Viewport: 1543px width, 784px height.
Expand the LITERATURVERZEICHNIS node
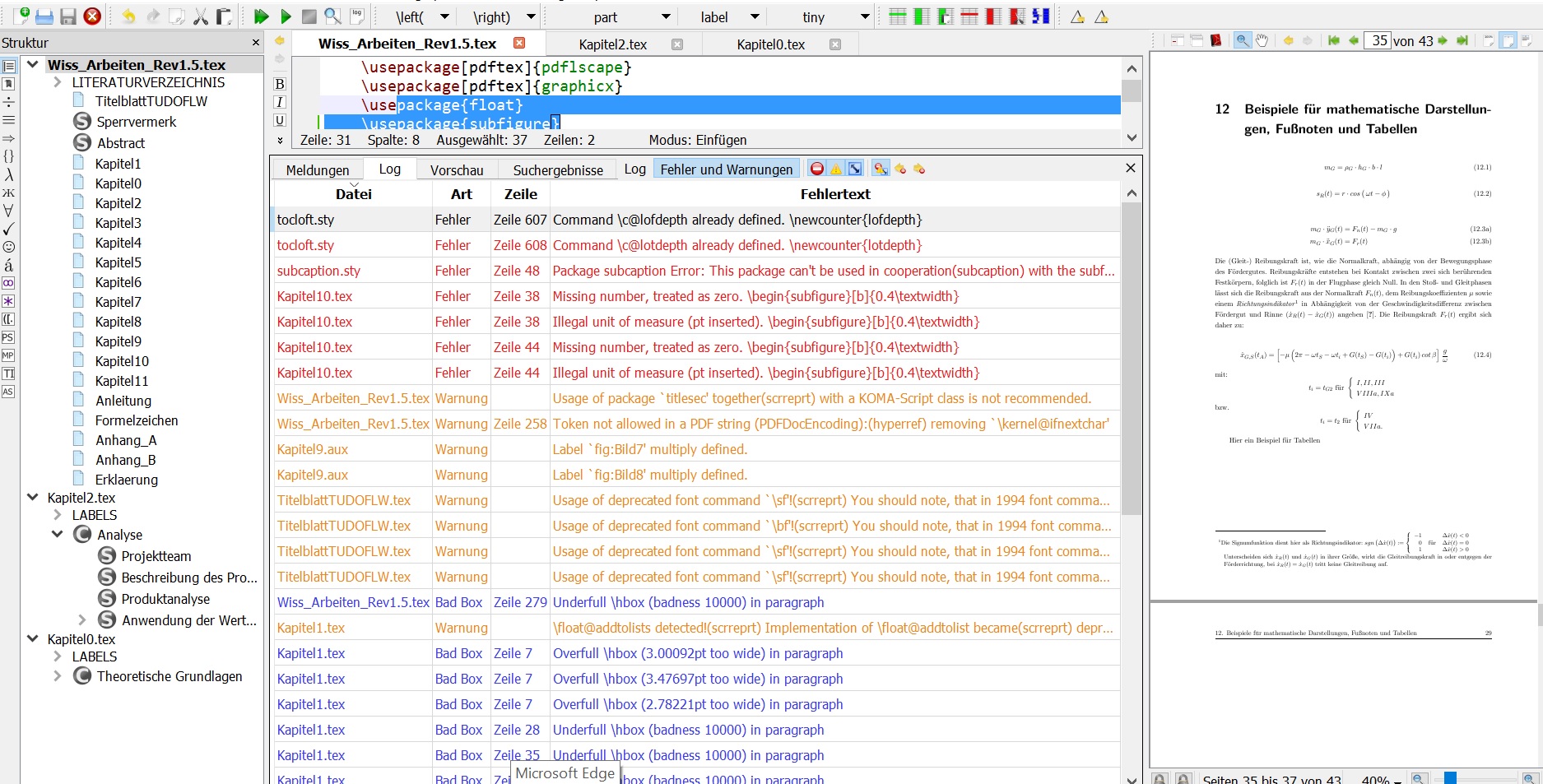coord(57,82)
